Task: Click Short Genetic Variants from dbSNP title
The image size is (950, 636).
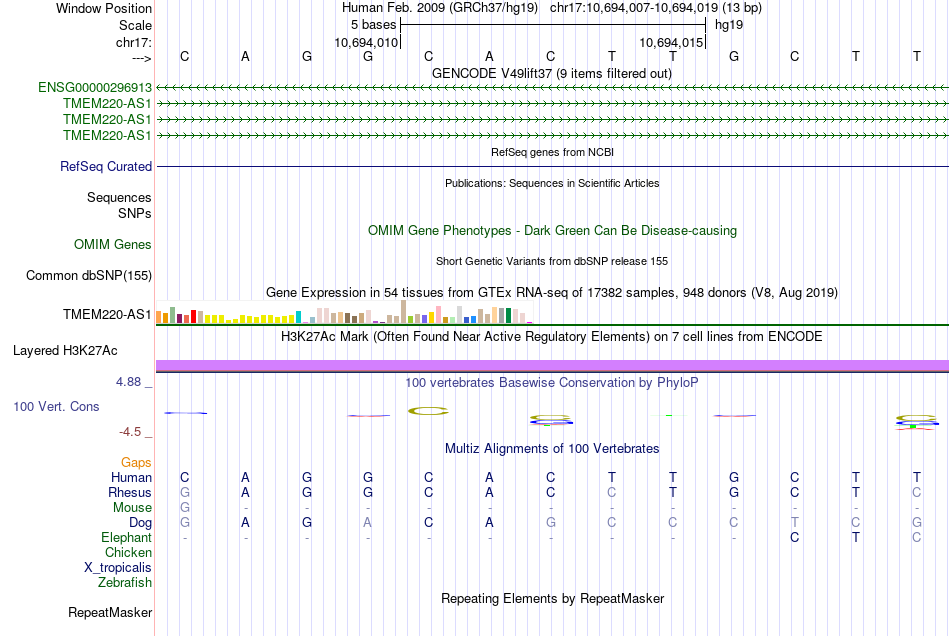Action: click(551, 261)
